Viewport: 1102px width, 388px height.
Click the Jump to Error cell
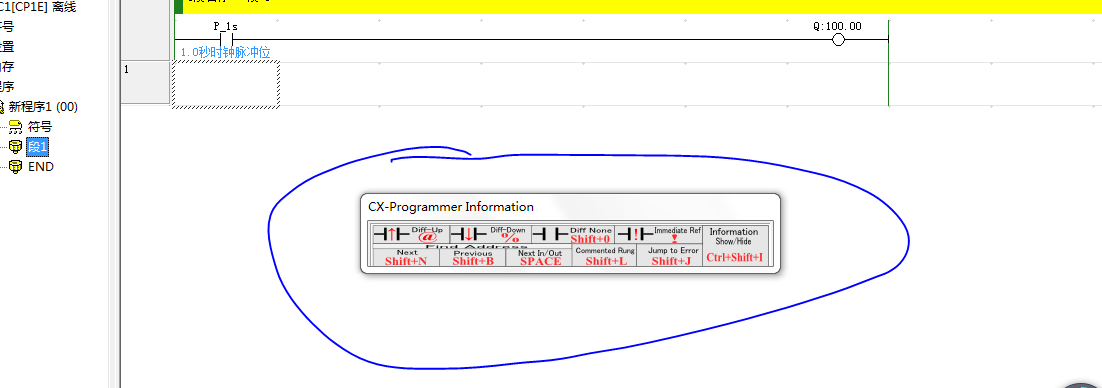click(x=670, y=257)
